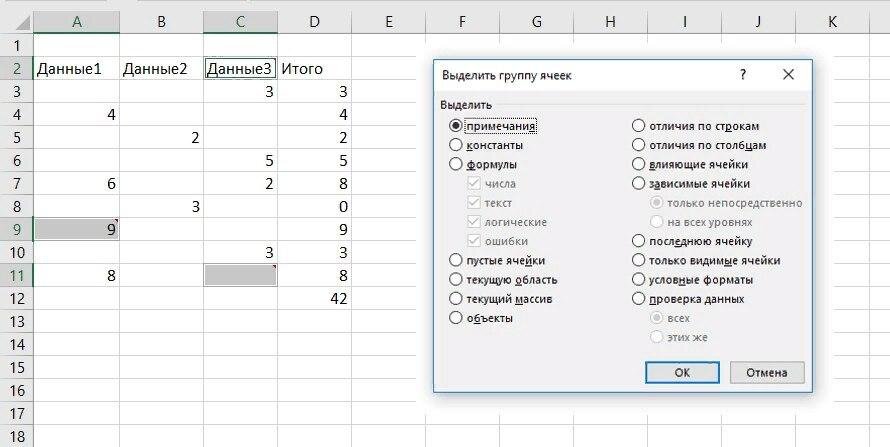This screenshot has width=890, height=447.
Task: Select the условные форматы option
Action: point(638,279)
